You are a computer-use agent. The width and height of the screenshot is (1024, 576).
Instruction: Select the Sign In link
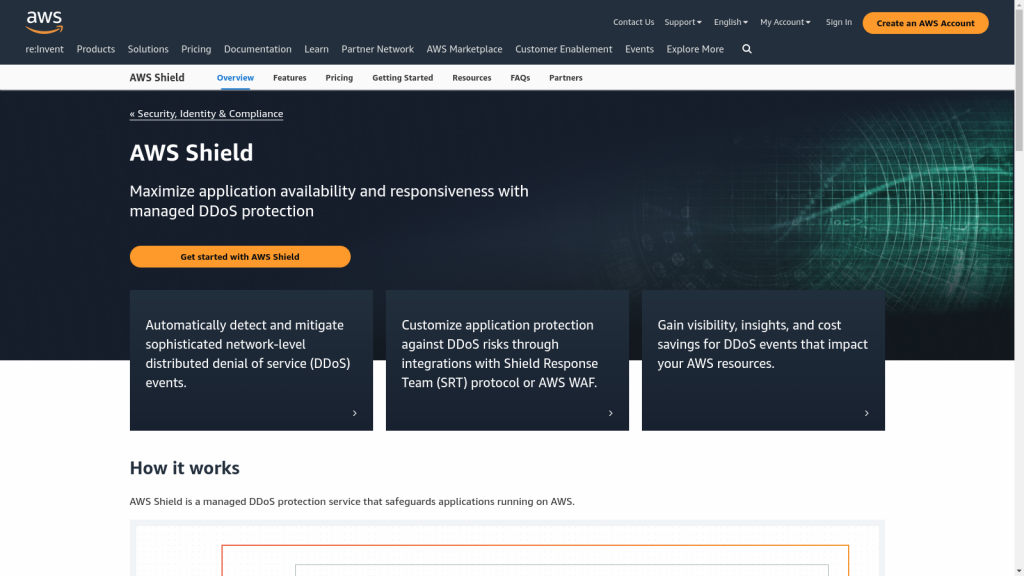pyautogui.click(x=838, y=21)
